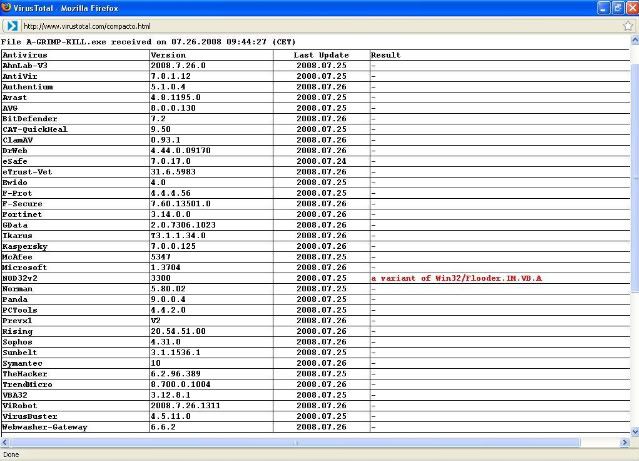Click the 'ViRobot' antivirus name
This screenshot has height=461, width=639.
tap(20, 406)
